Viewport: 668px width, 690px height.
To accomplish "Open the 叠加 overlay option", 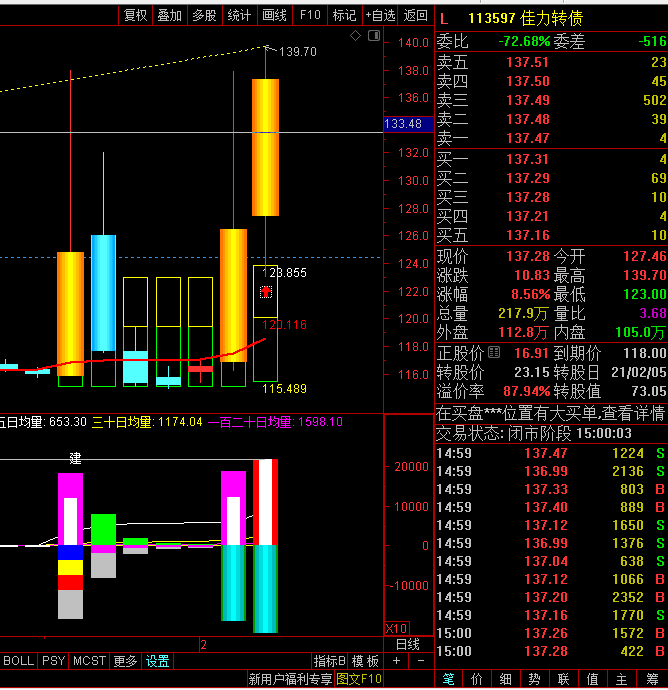I will (x=170, y=15).
